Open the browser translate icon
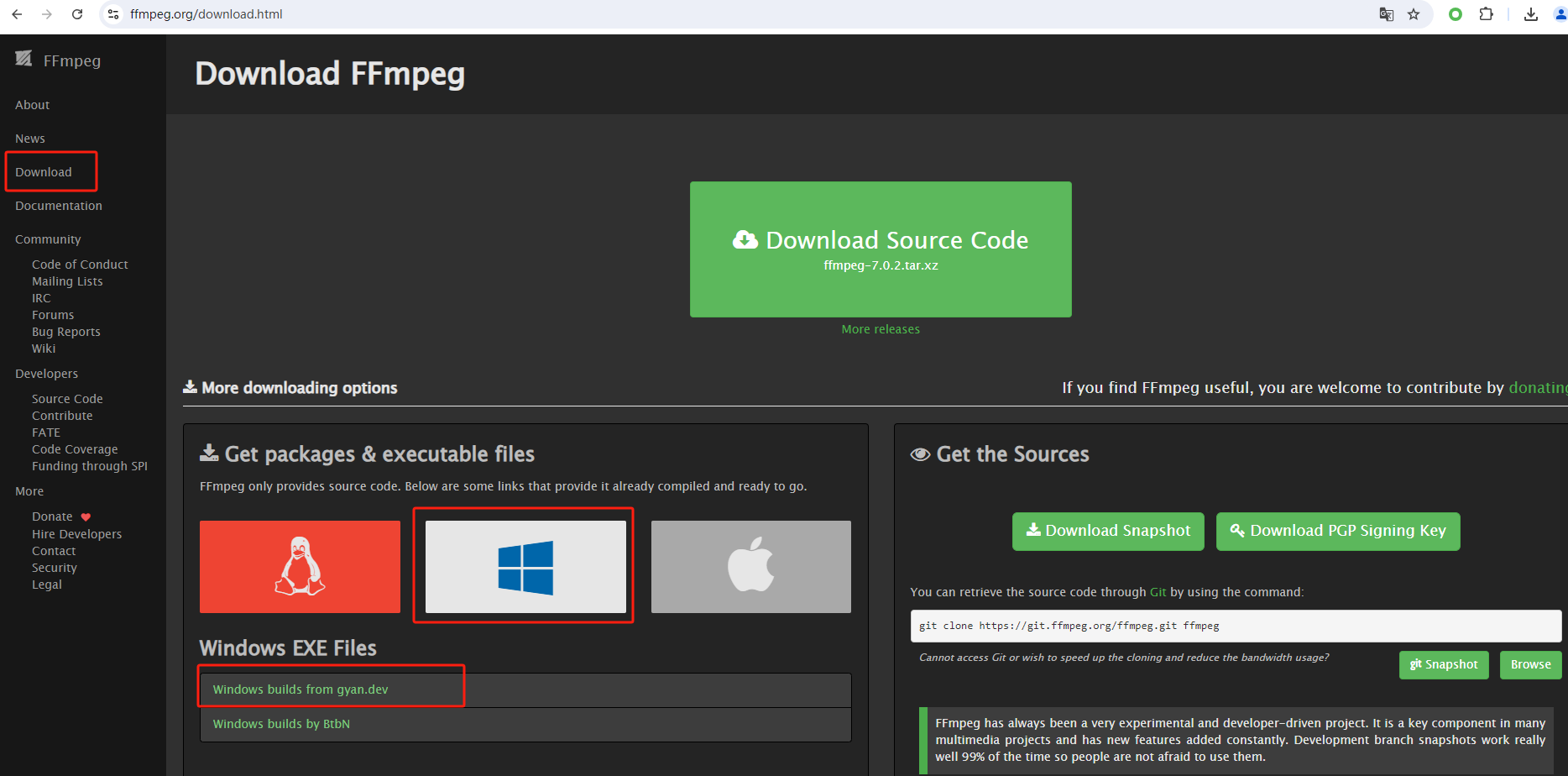1568x776 pixels. pos(1387,14)
